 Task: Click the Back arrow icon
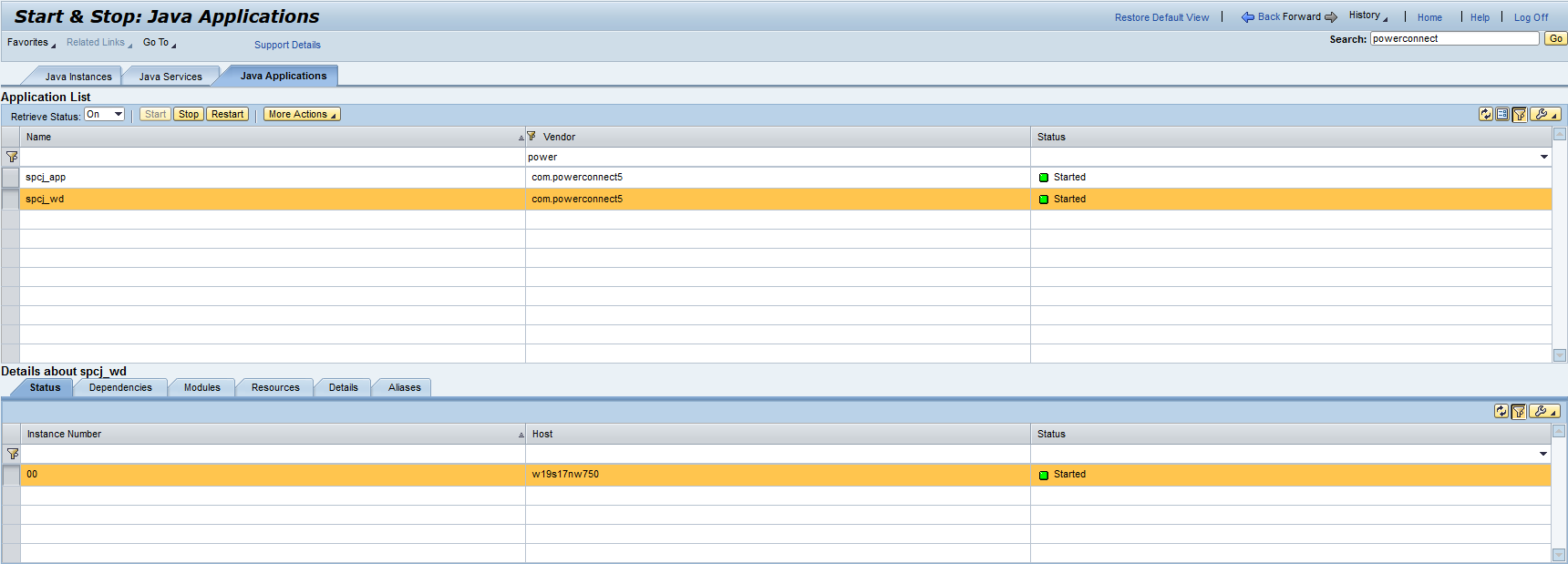pyautogui.click(x=1248, y=17)
